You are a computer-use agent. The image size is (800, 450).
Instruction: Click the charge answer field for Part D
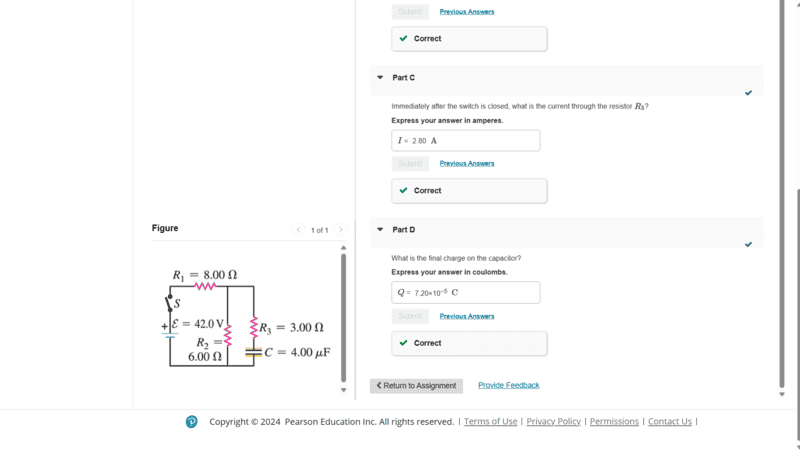(466, 293)
